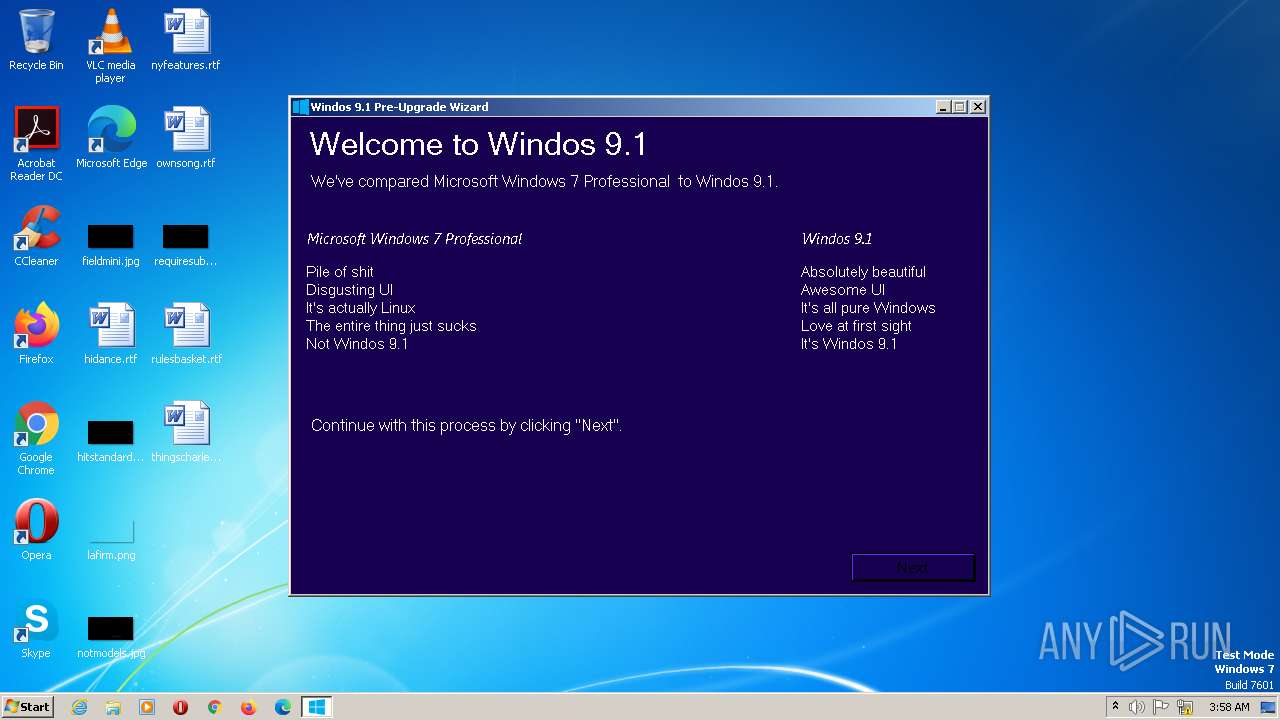Select the Skype desktop shortcut
This screenshot has width=1280, height=720.
[x=36, y=628]
